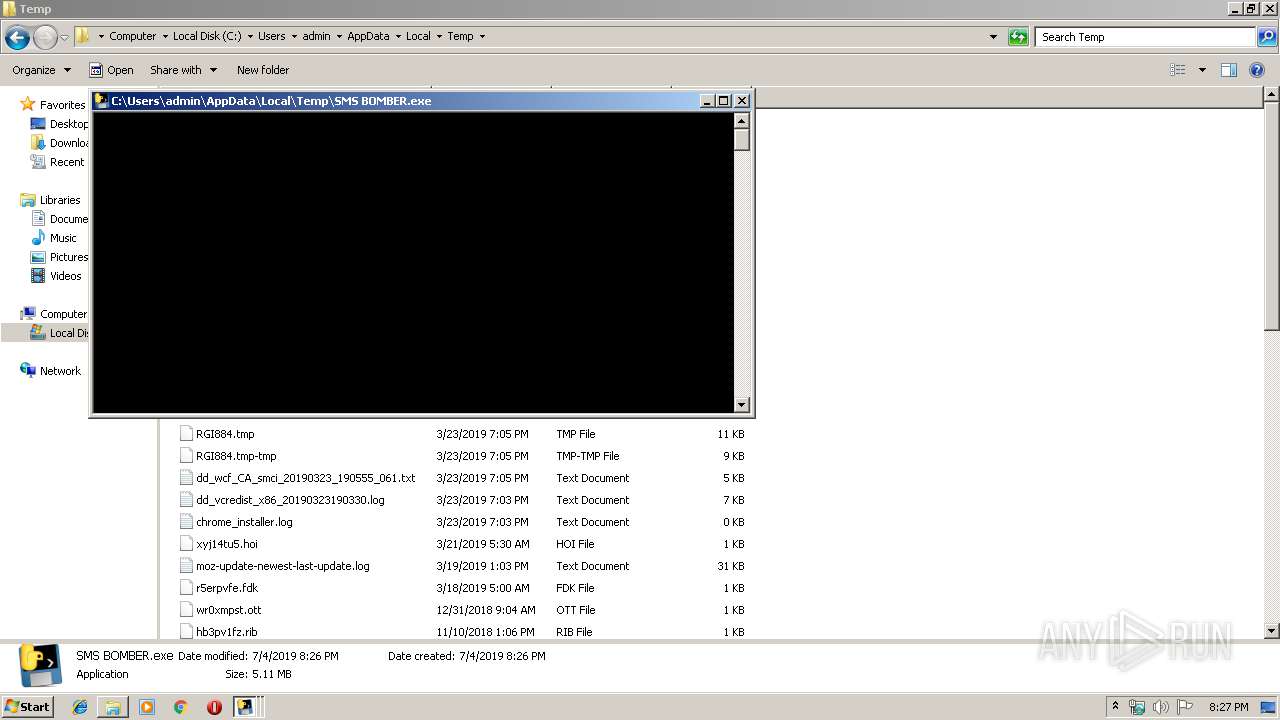This screenshot has height=720, width=1280.
Task: Select file RGI884.tmp-tmp
Action: [236, 456]
